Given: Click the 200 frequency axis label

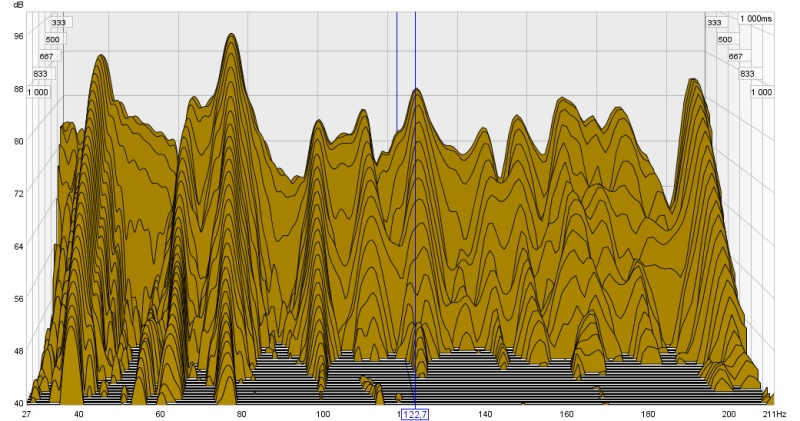Looking at the screenshot, I should coord(729,414).
